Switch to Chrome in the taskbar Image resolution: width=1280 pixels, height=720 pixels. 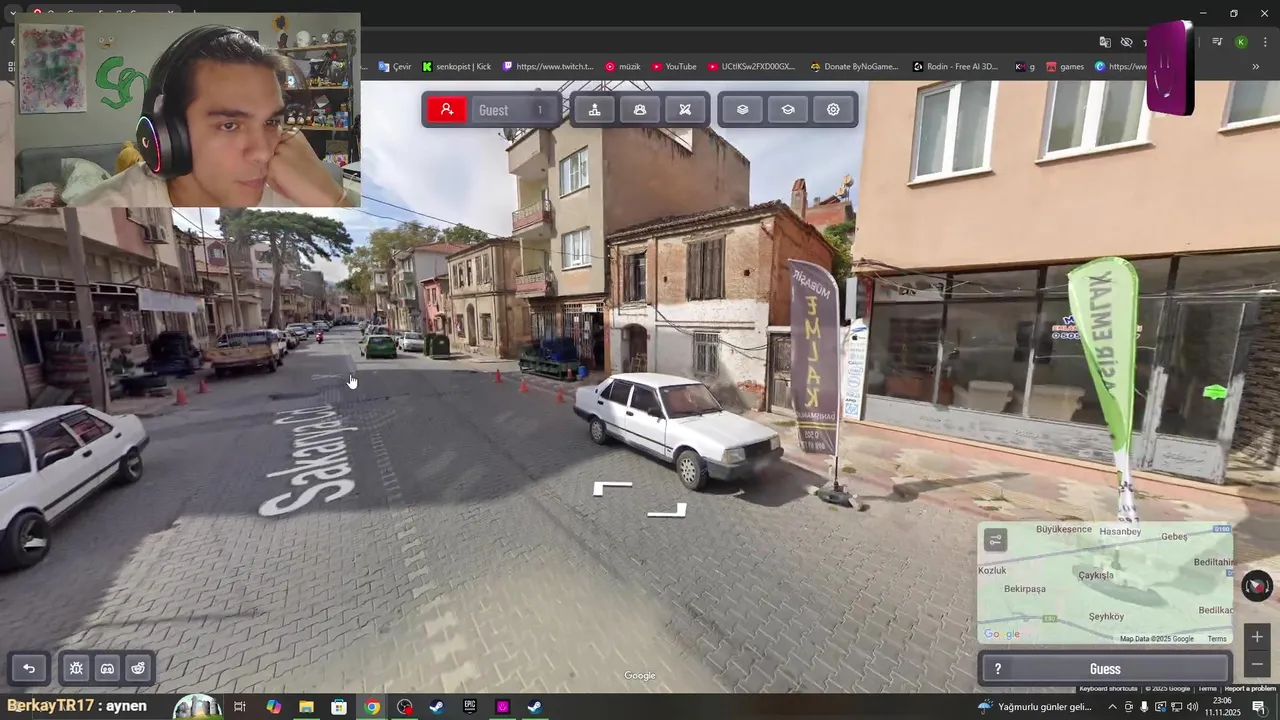click(x=372, y=707)
